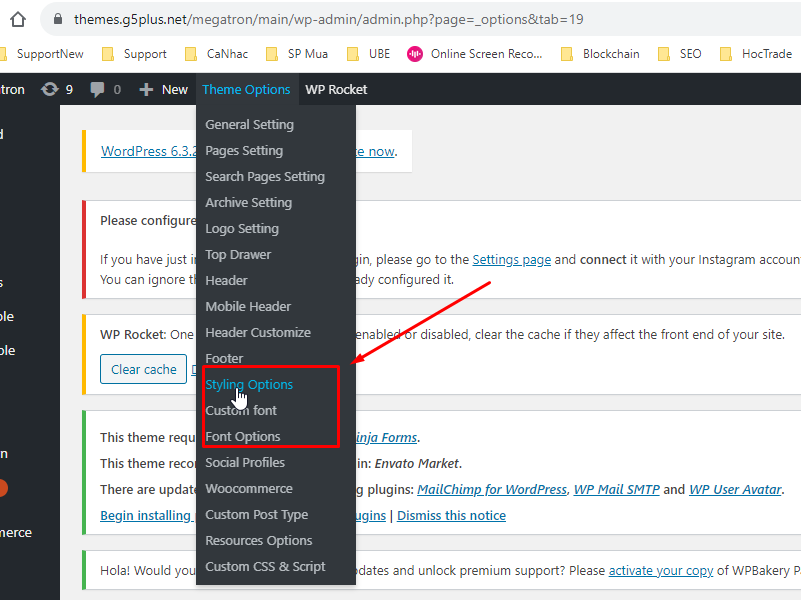Open the SEO bookmark folder

coord(680,54)
